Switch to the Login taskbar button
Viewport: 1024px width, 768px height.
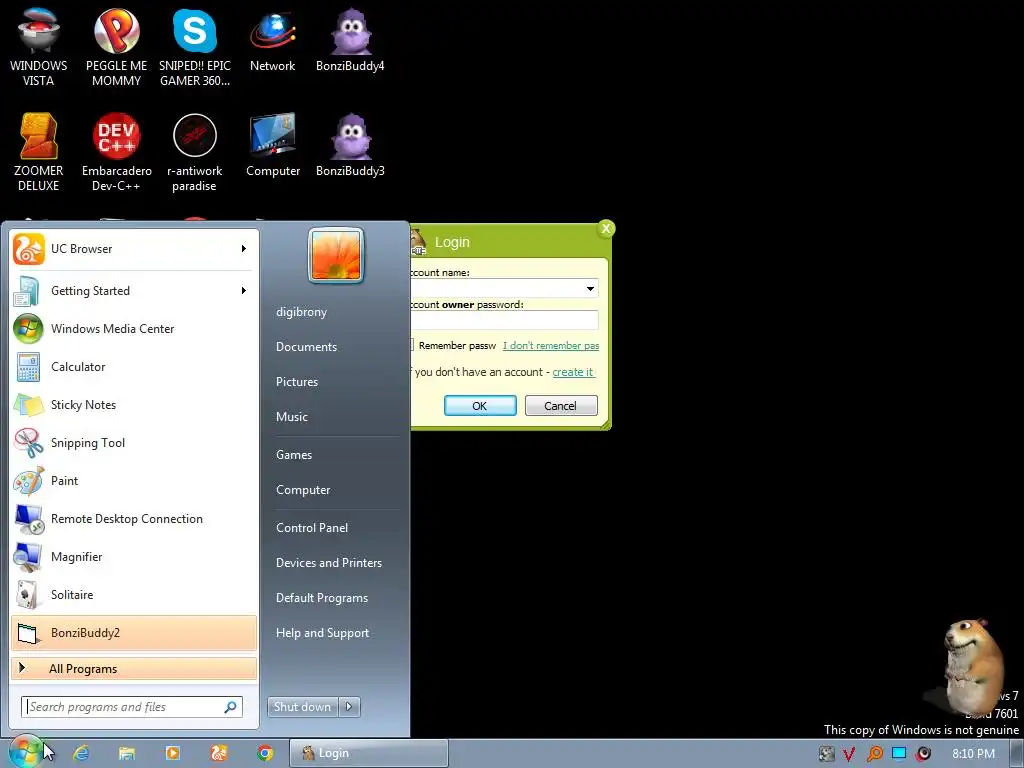(368, 753)
